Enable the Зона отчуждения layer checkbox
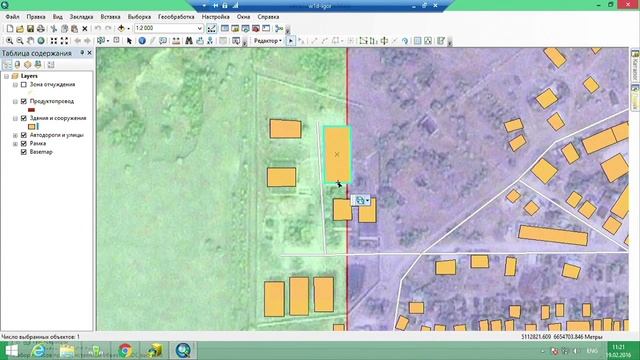Image resolution: width=640 pixels, height=360 pixels. click(24, 85)
